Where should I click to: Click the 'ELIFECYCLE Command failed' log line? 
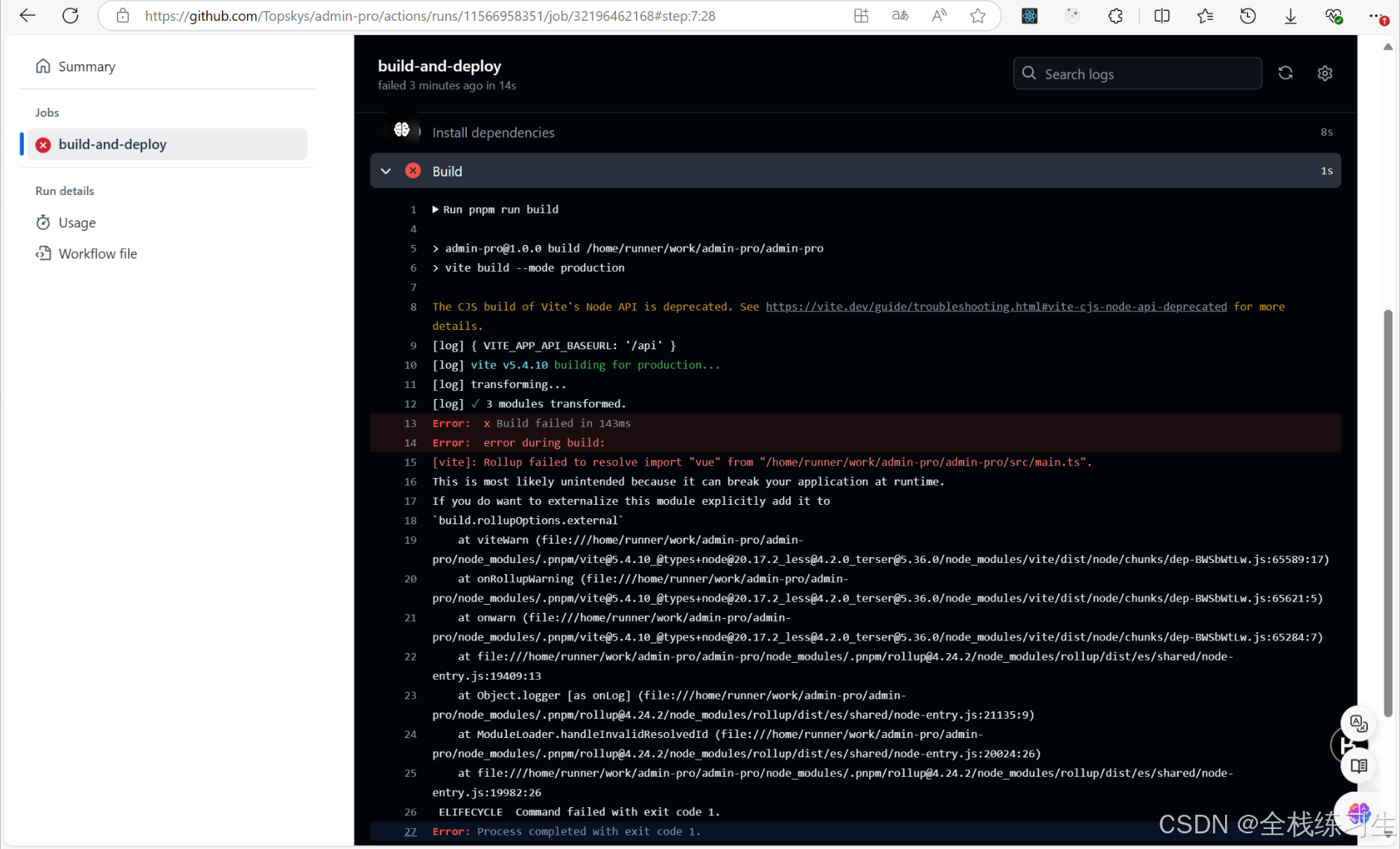579,812
